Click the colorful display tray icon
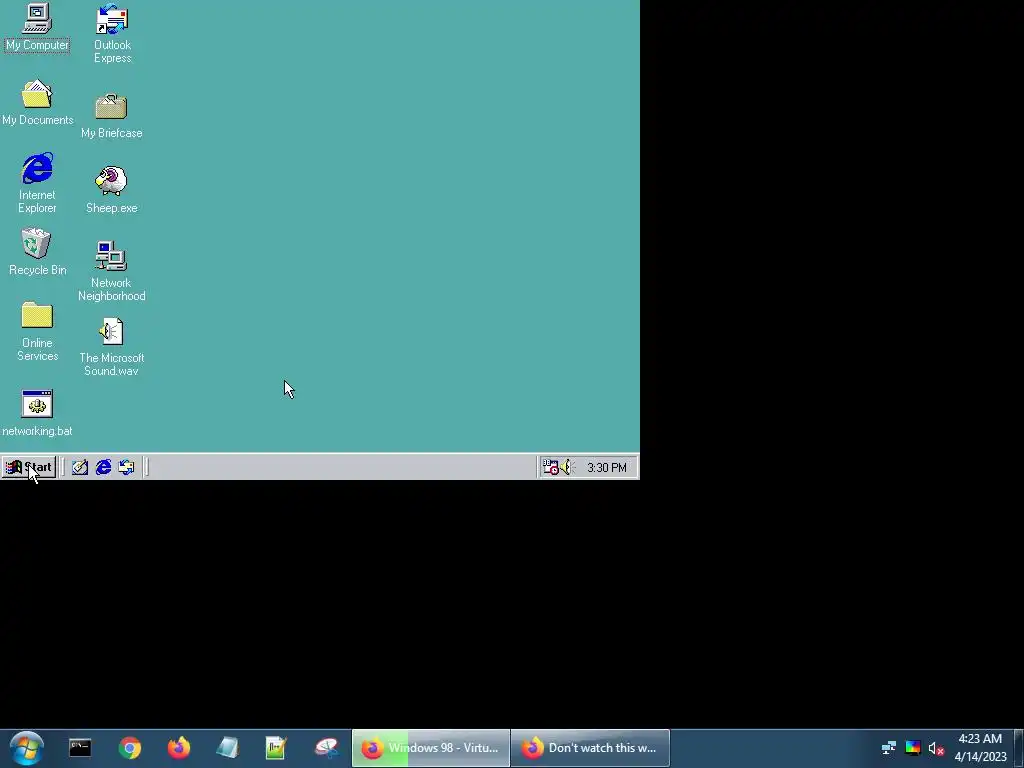Screen dimensions: 1024x768 (x=912, y=748)
